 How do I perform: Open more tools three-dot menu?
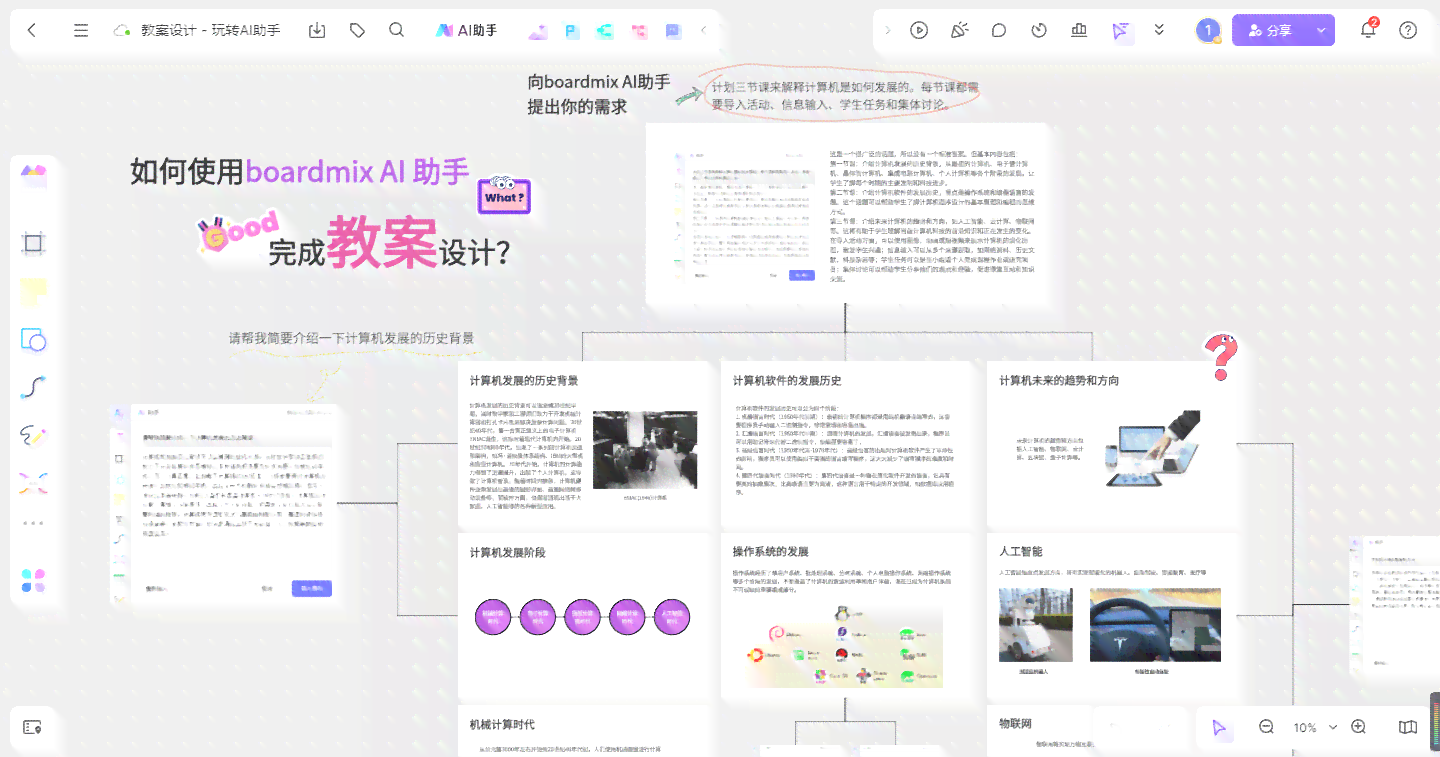tap(34, 523)
